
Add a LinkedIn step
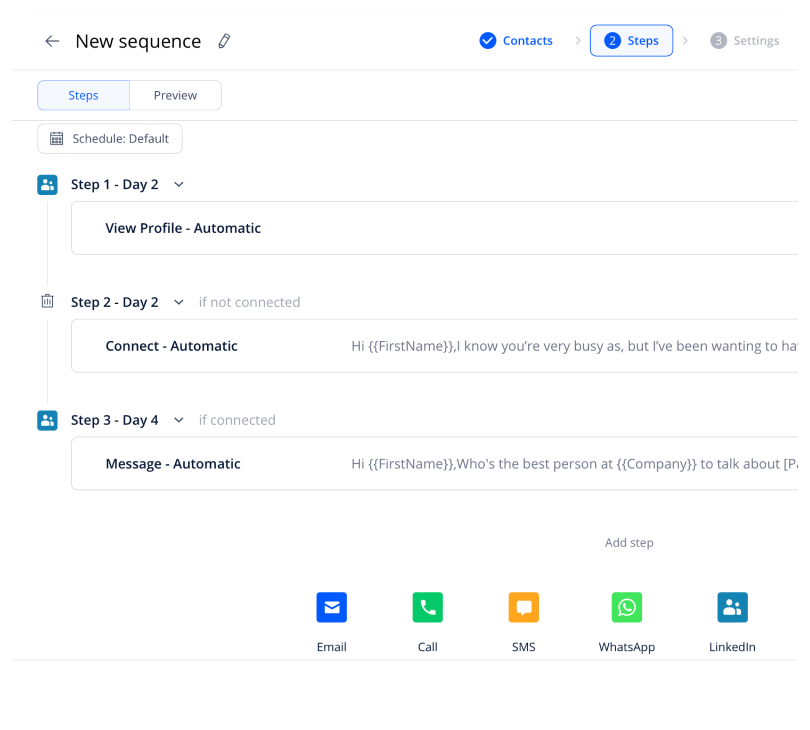pos(732,608)
